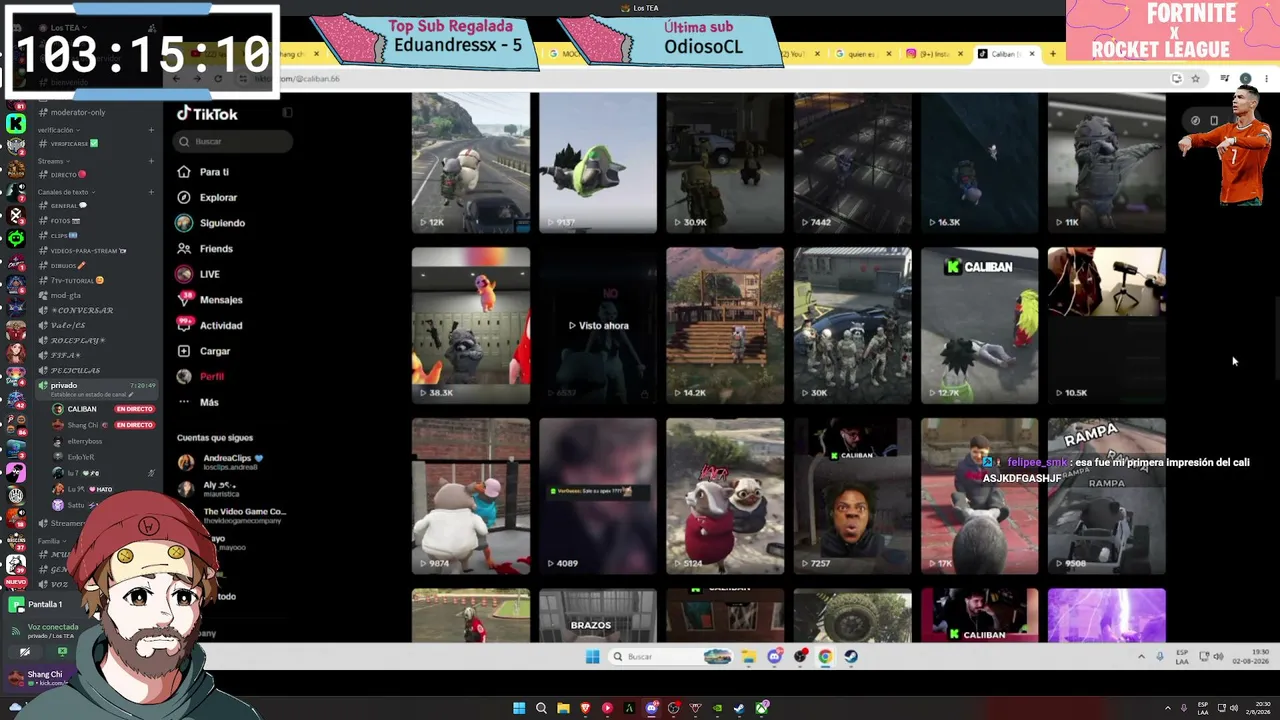Bookmark the page with the star icon
1280x720 pixels.
[1195, 78]
